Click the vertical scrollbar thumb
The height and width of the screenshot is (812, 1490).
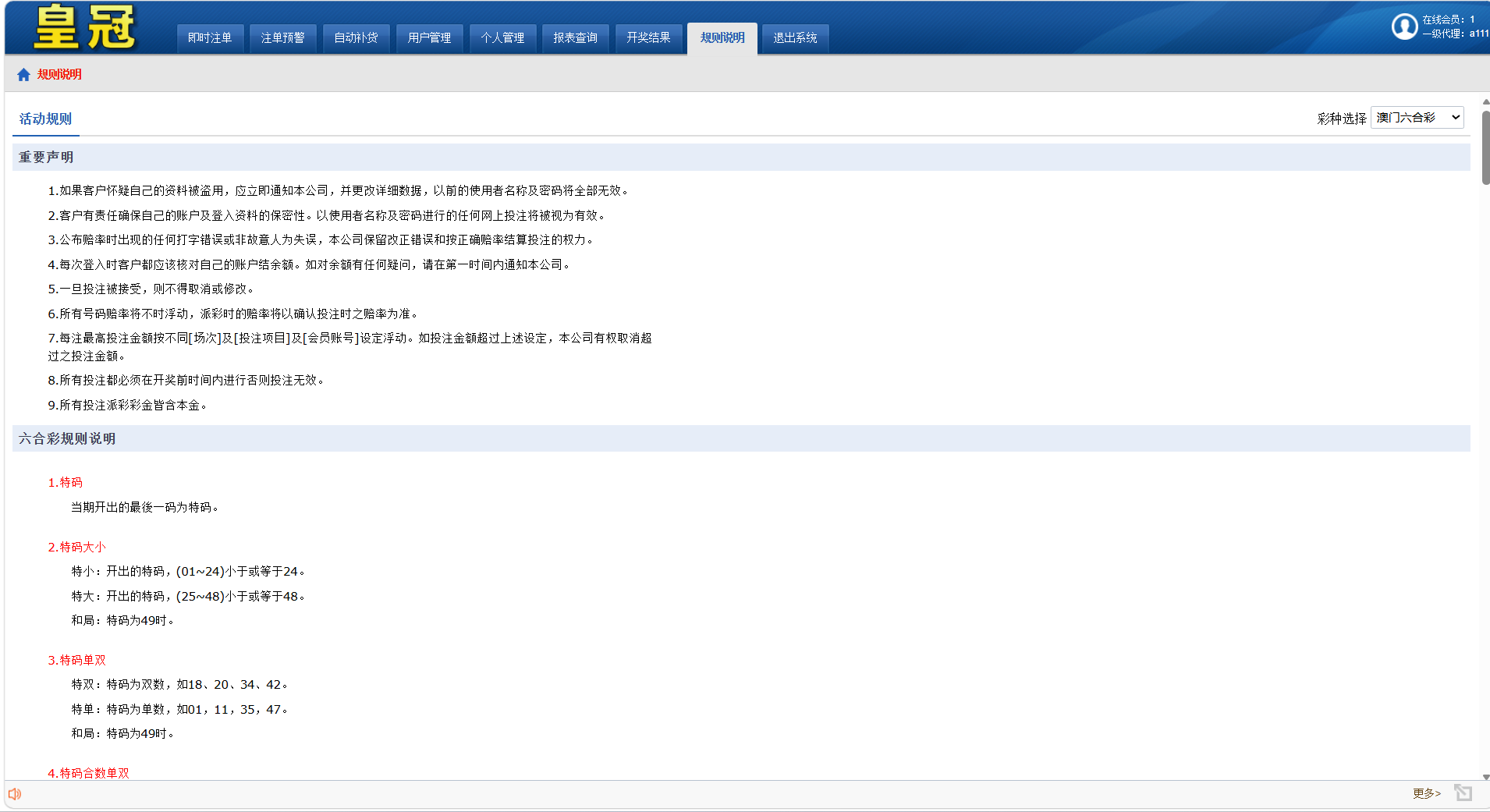point(1485,147)
